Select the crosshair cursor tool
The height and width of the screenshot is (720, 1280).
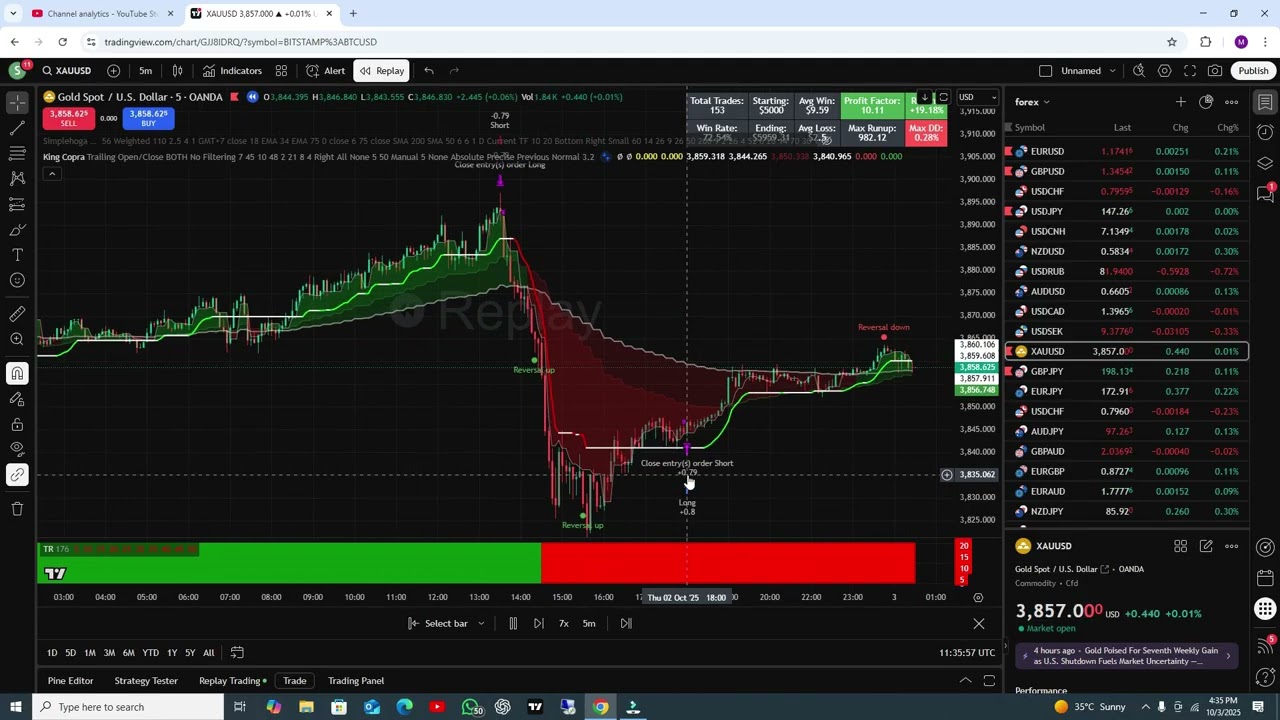coord(17,102)
